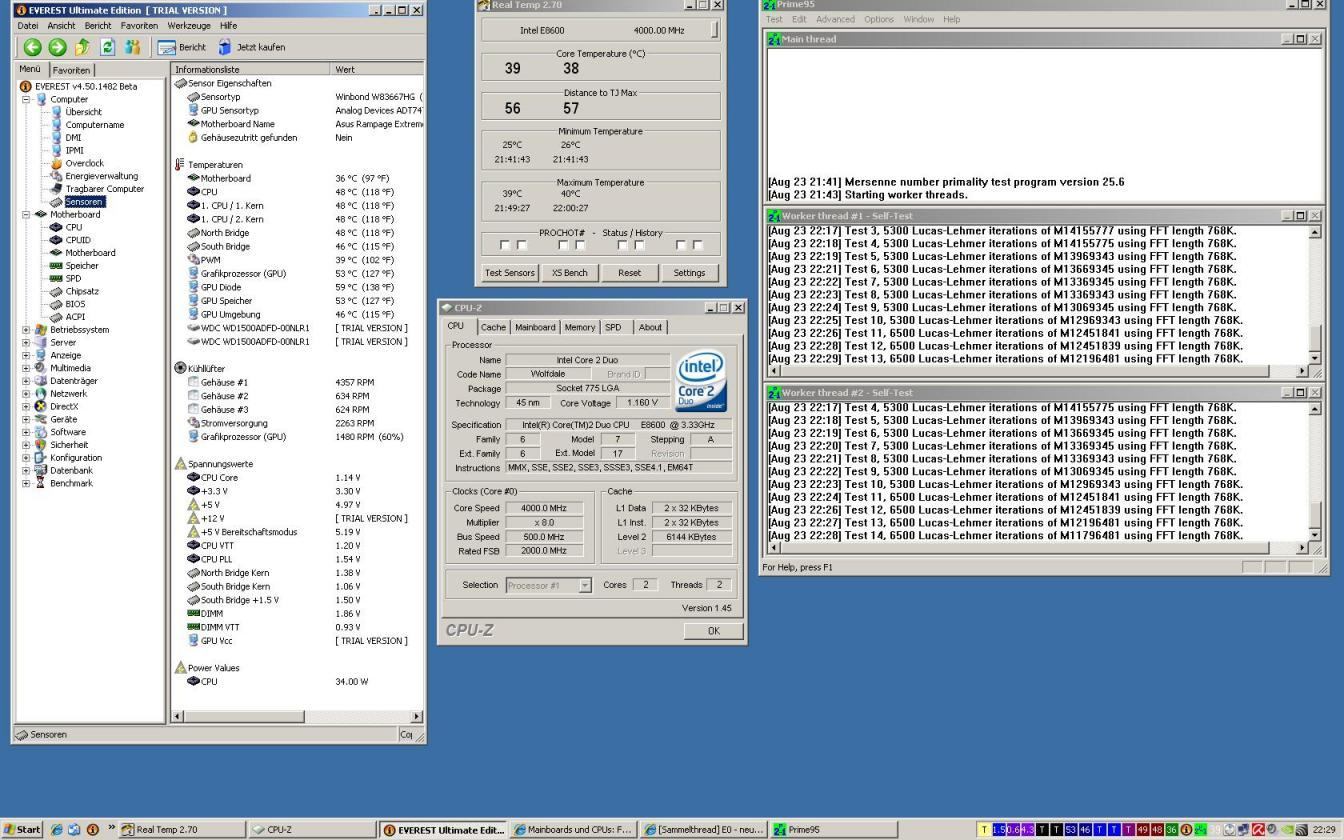Refresh the EVEREST sensor readings
Screen dimensions: 1344x840
[107, 47]
